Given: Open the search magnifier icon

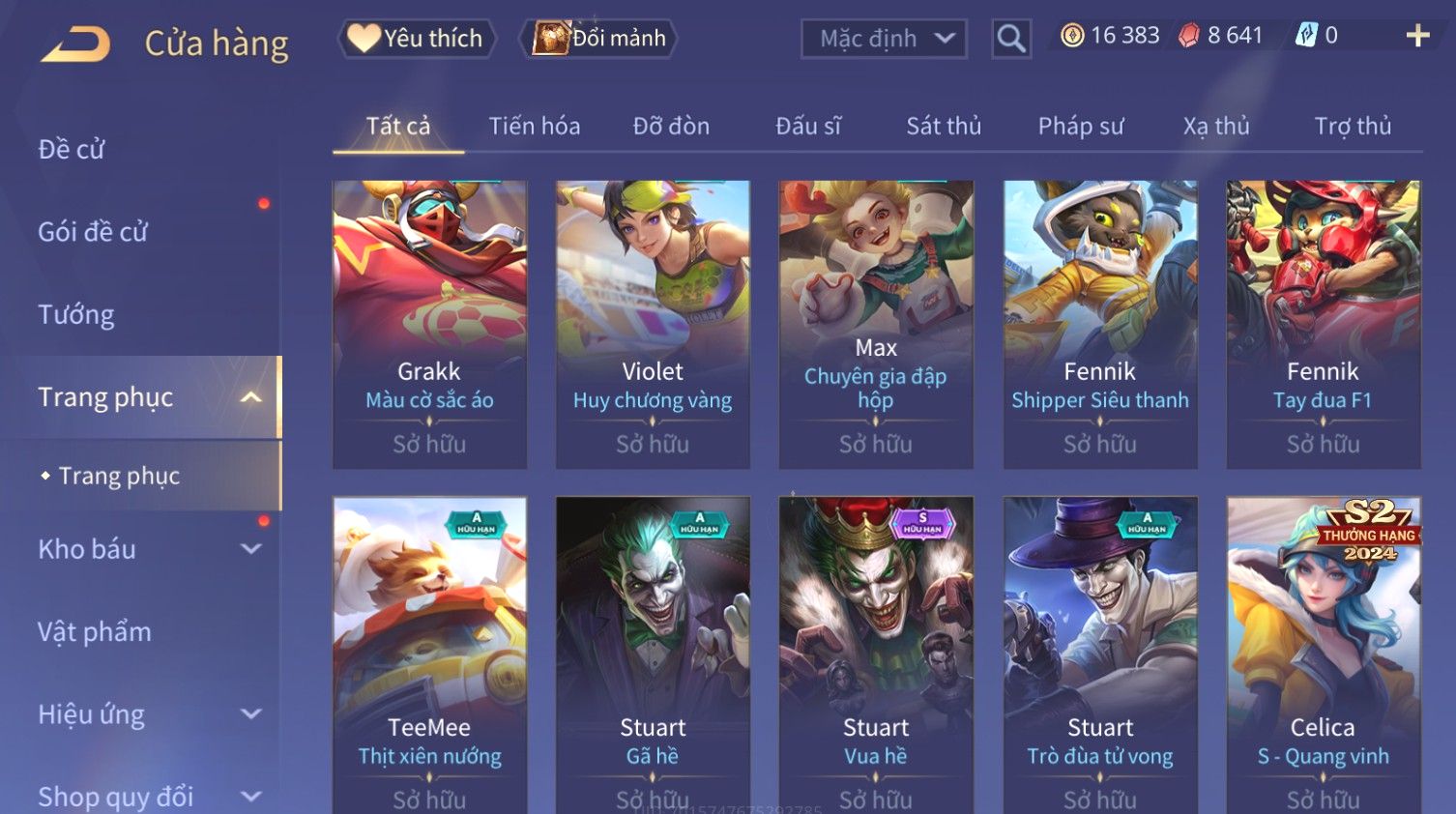Looking at the screenshot, I should [x=1011, y=39].
